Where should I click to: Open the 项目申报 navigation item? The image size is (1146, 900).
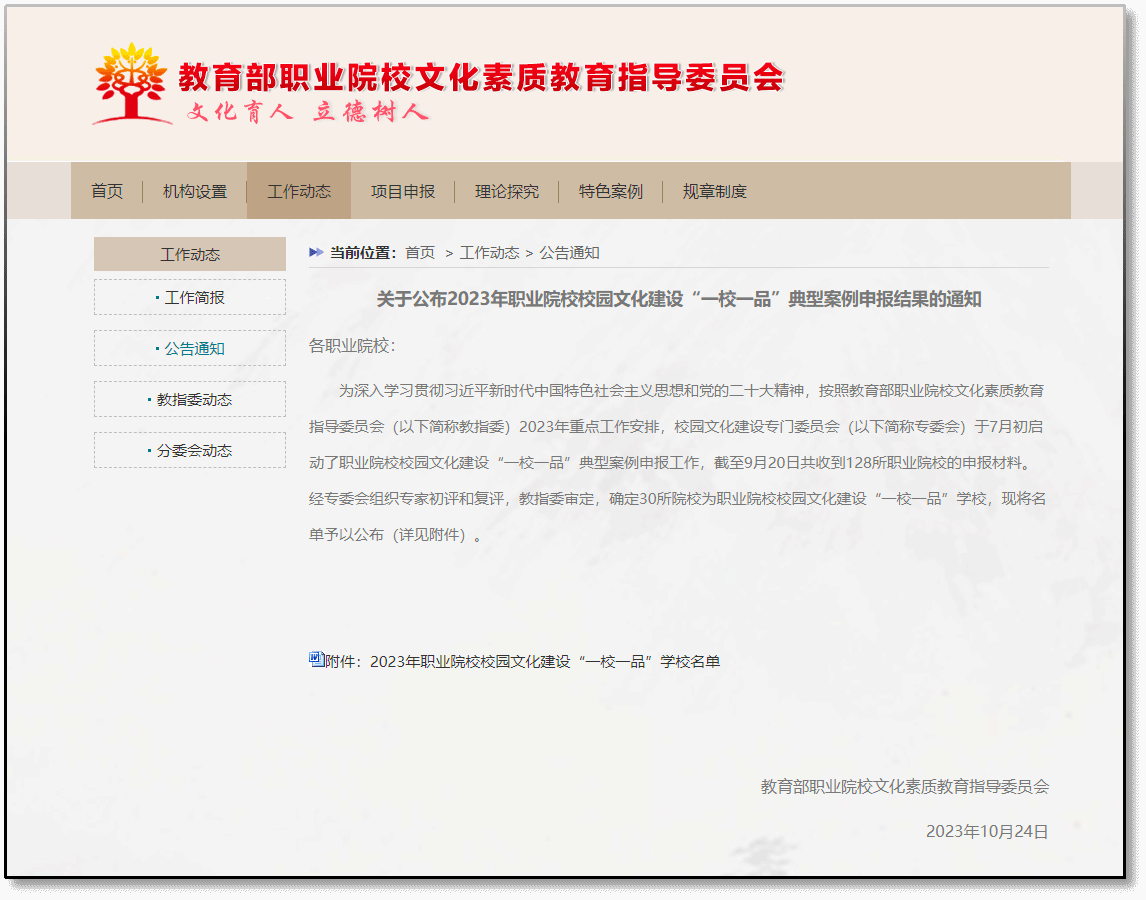click(x=403, y=191)
